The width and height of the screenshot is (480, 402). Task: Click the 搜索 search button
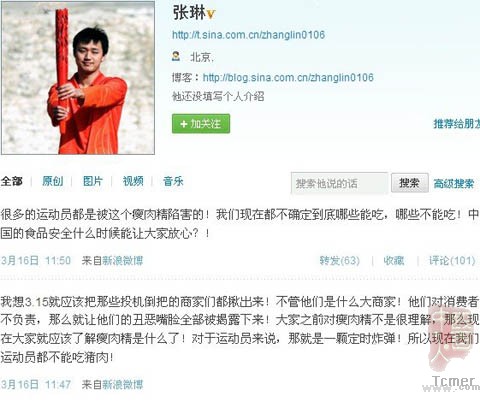coord(410,183)
